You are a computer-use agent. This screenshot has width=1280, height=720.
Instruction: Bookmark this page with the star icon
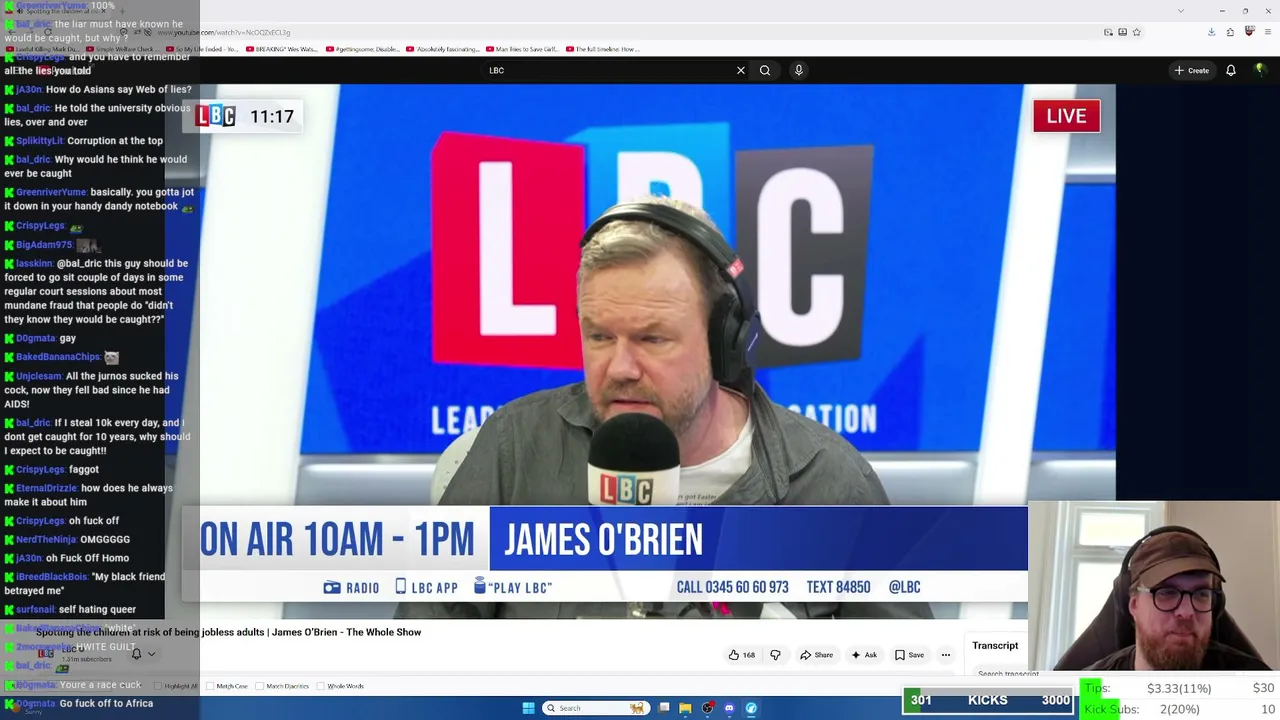coord(1136,32)
